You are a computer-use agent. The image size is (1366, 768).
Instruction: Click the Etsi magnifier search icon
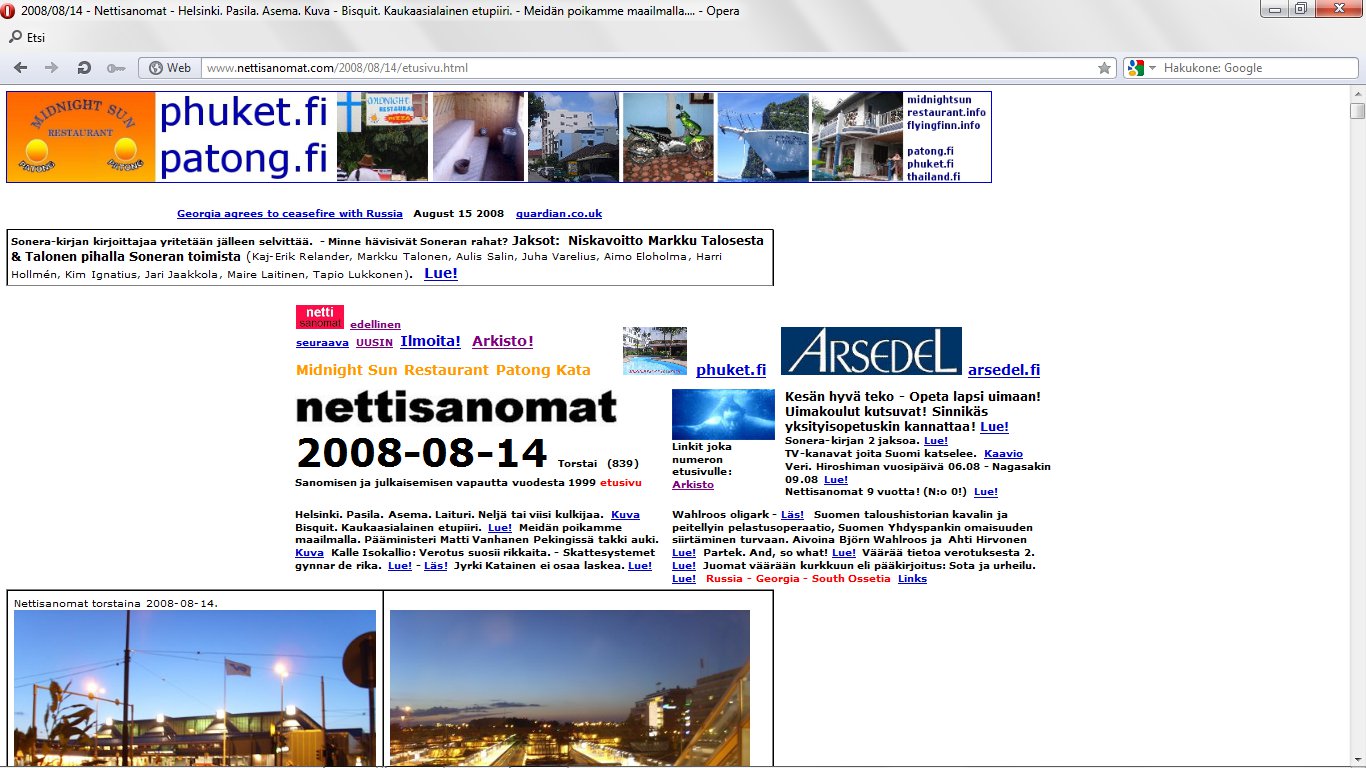tap(15, 37)
